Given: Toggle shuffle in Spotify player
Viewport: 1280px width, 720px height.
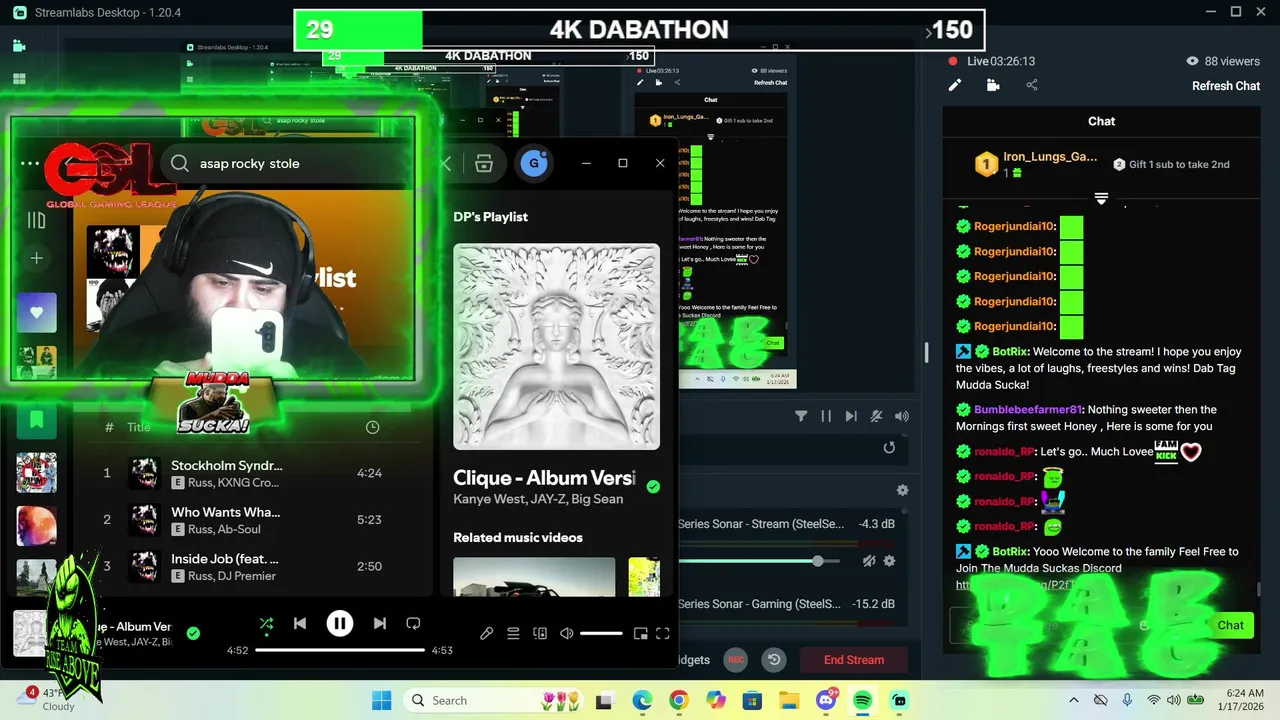Looking at the screenshot, I should point(266,624).
